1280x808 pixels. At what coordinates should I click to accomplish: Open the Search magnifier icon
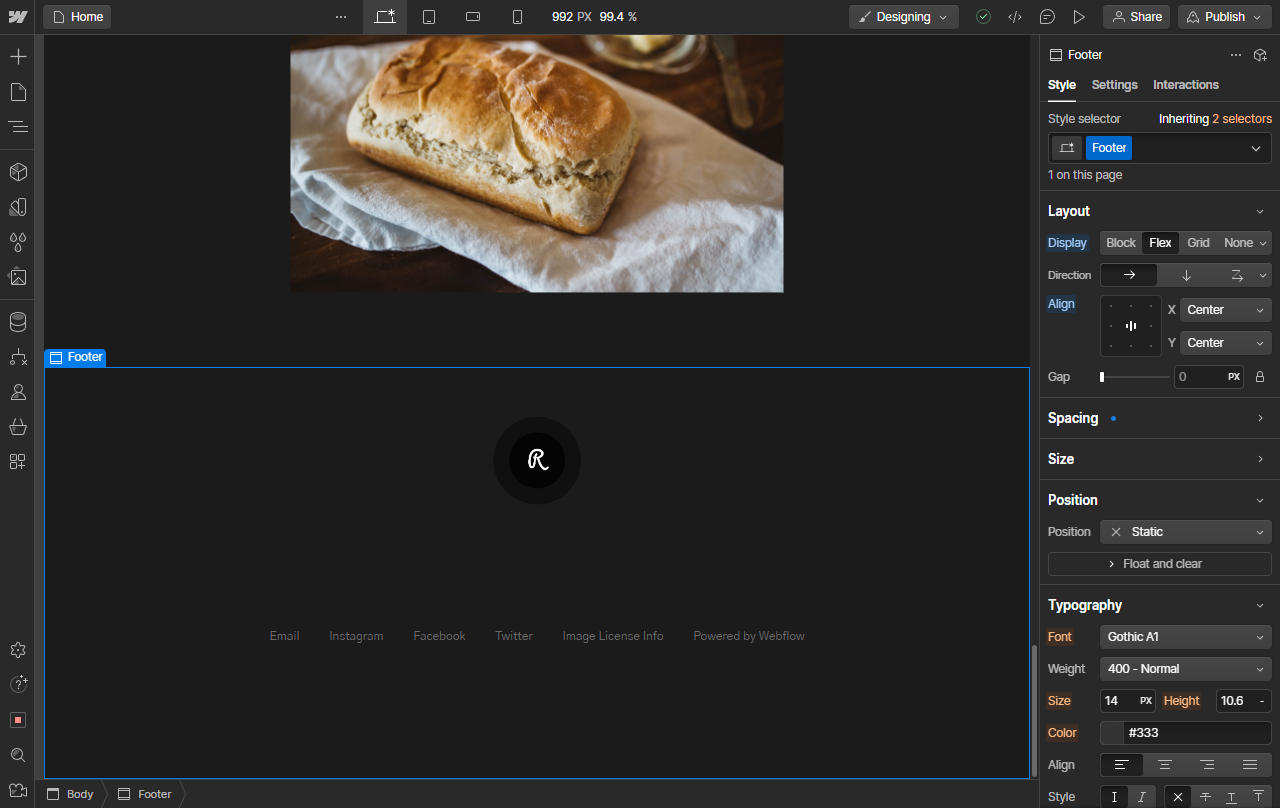[x=18, y=755]
